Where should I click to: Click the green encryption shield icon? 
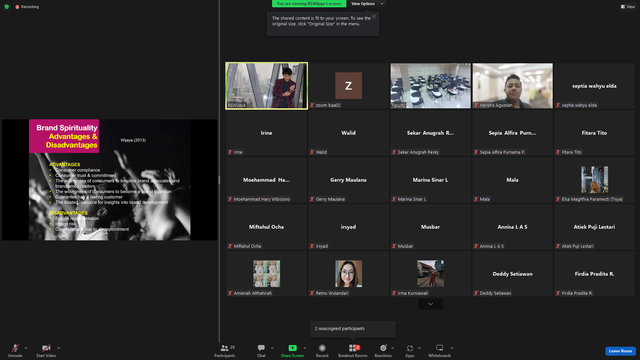7,7
